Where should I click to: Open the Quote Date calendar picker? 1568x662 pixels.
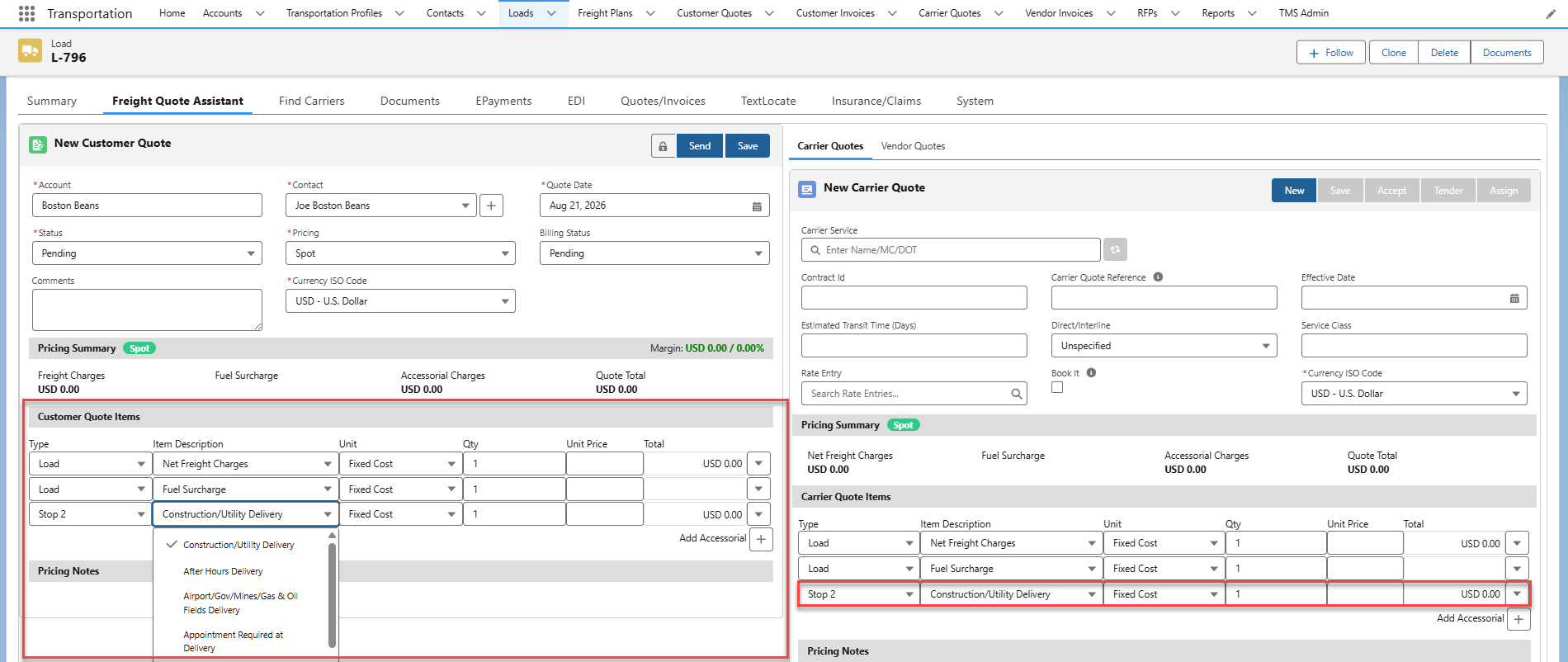[x=757, y=206]
